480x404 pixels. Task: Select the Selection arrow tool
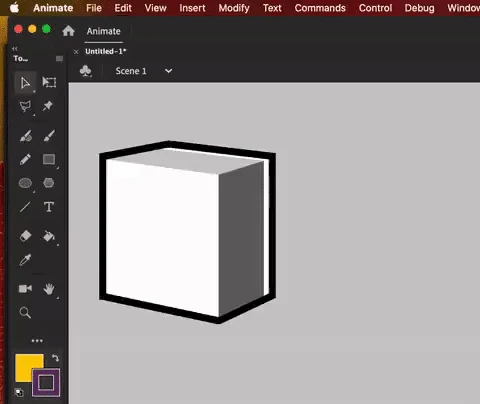point(25,83)
